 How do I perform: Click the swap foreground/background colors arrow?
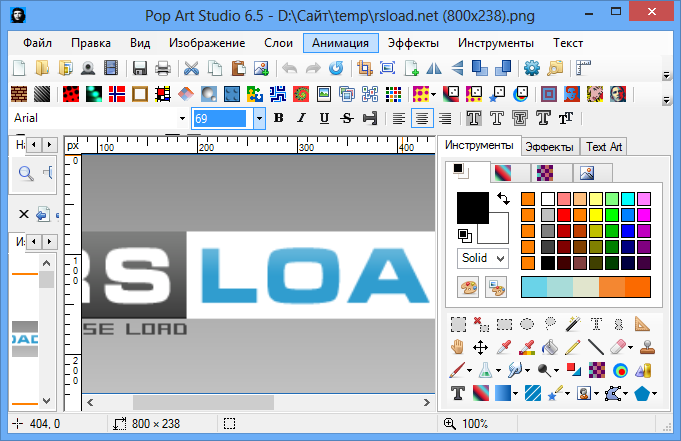pyautogui.click(x=503, y=199)
